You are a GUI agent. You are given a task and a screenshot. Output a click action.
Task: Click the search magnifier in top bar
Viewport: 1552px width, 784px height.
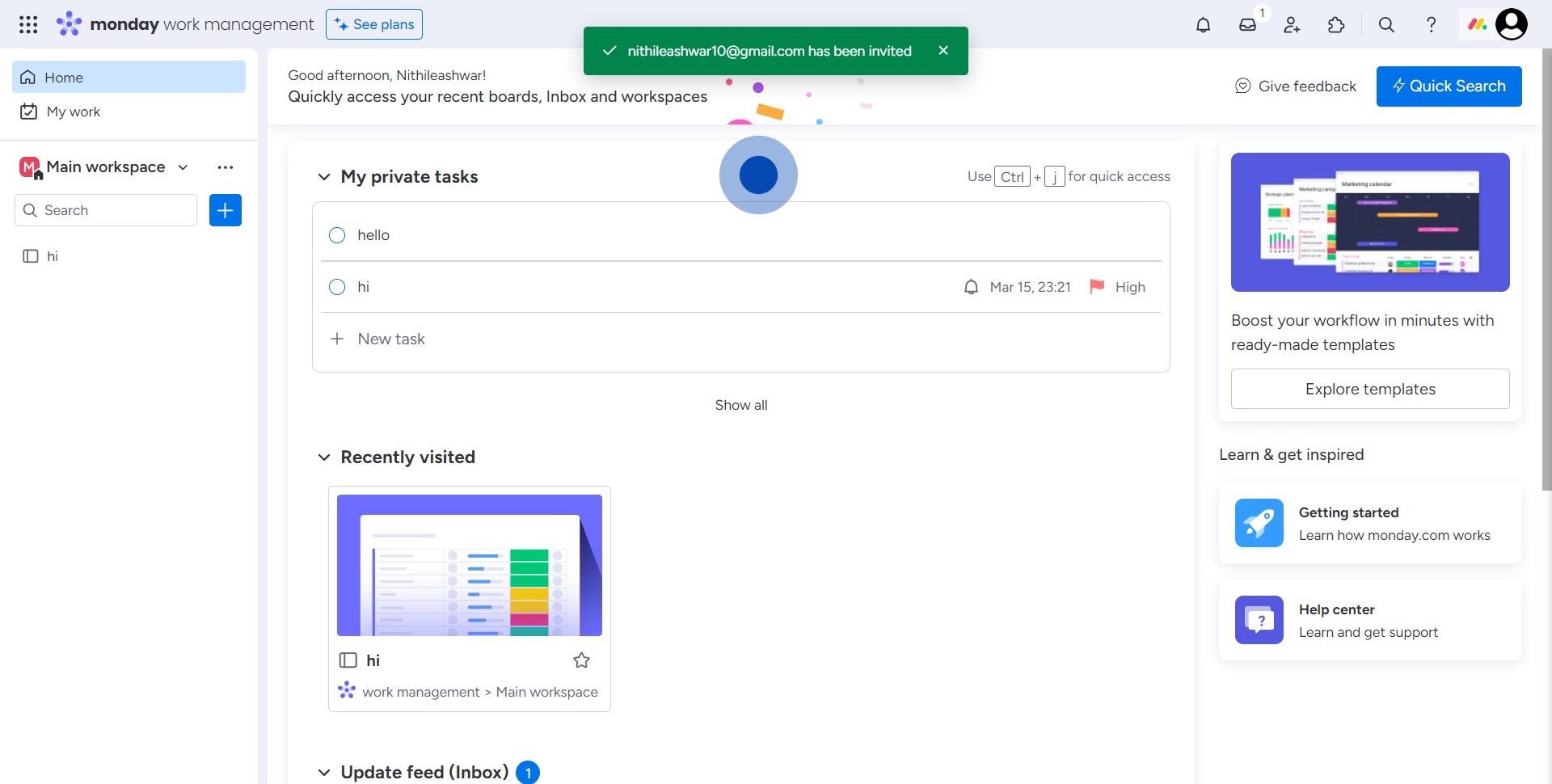[x=1386, y=25]
